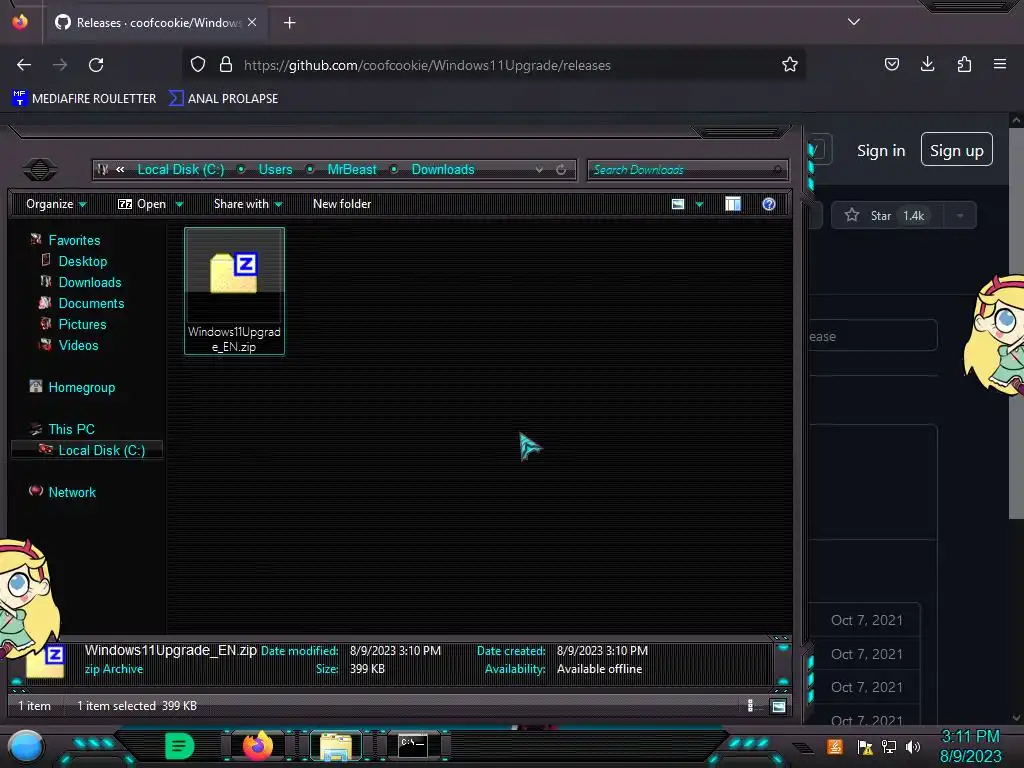Click GitHub Sign in link

881,151
